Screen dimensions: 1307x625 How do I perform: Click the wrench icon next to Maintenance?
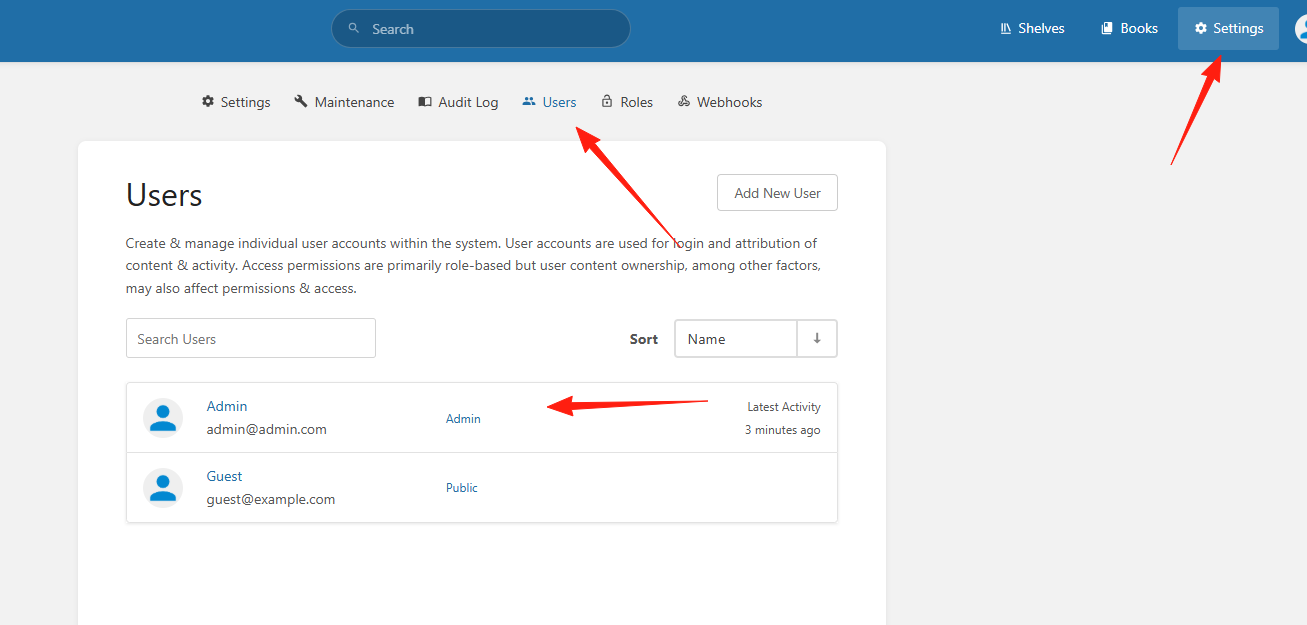301,101
